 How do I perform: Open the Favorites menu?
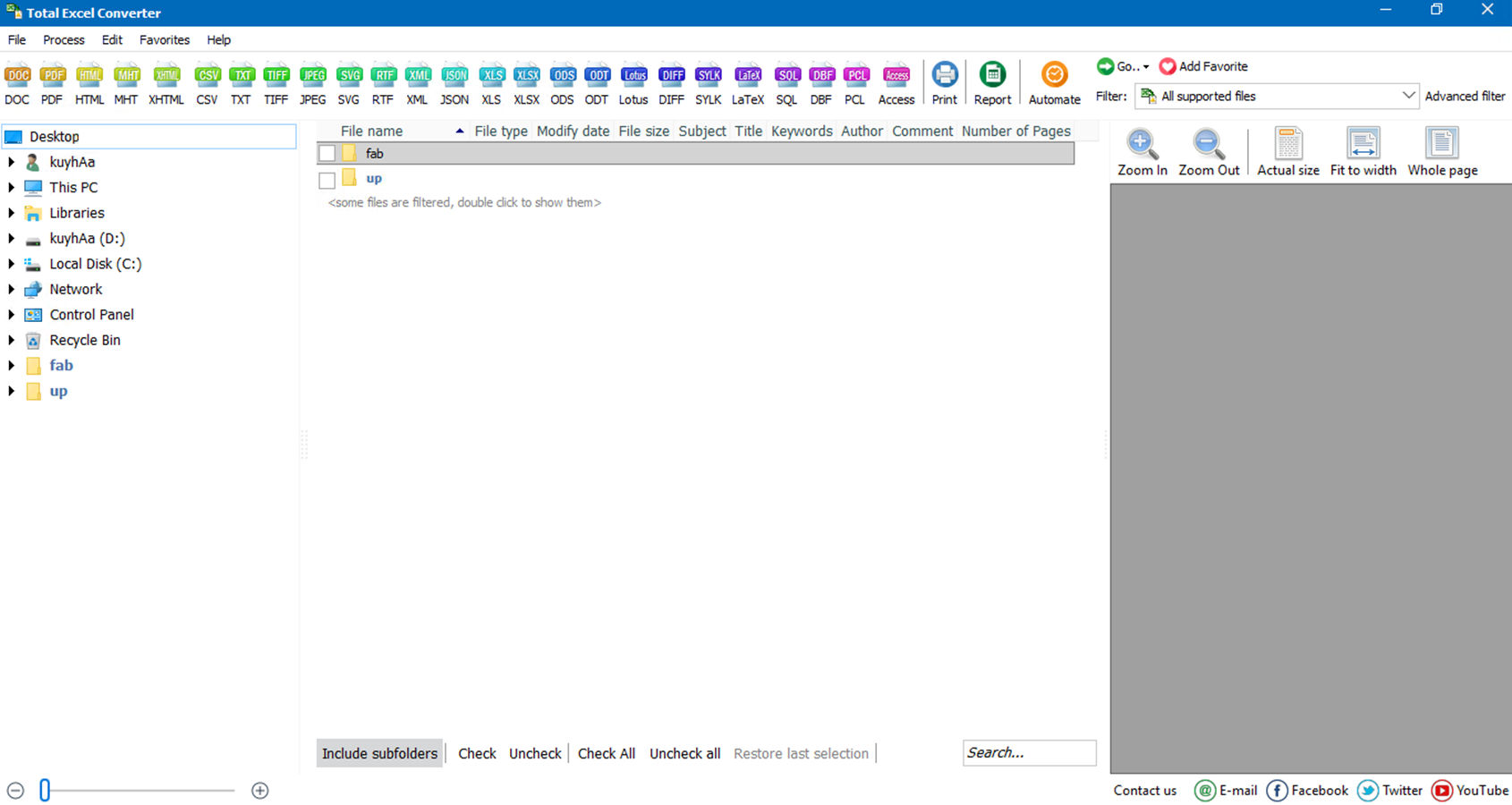click(x=165, y=39)
